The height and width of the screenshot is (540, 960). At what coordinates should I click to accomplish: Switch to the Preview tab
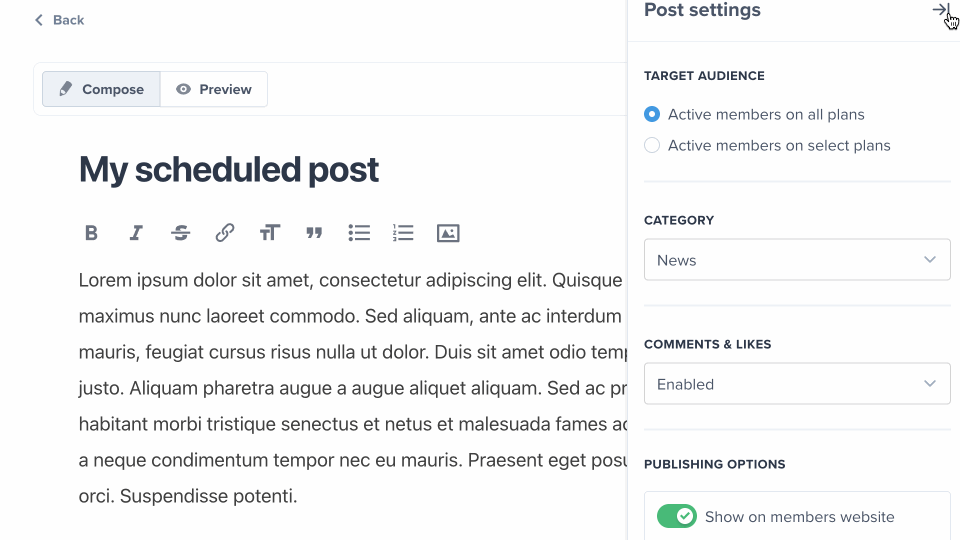click(x=214, y=89)
